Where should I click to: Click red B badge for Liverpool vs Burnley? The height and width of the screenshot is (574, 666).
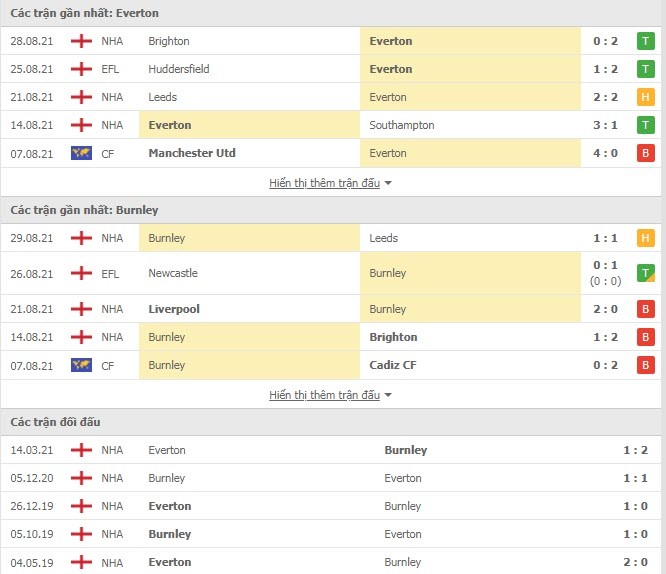click(646, 309)
